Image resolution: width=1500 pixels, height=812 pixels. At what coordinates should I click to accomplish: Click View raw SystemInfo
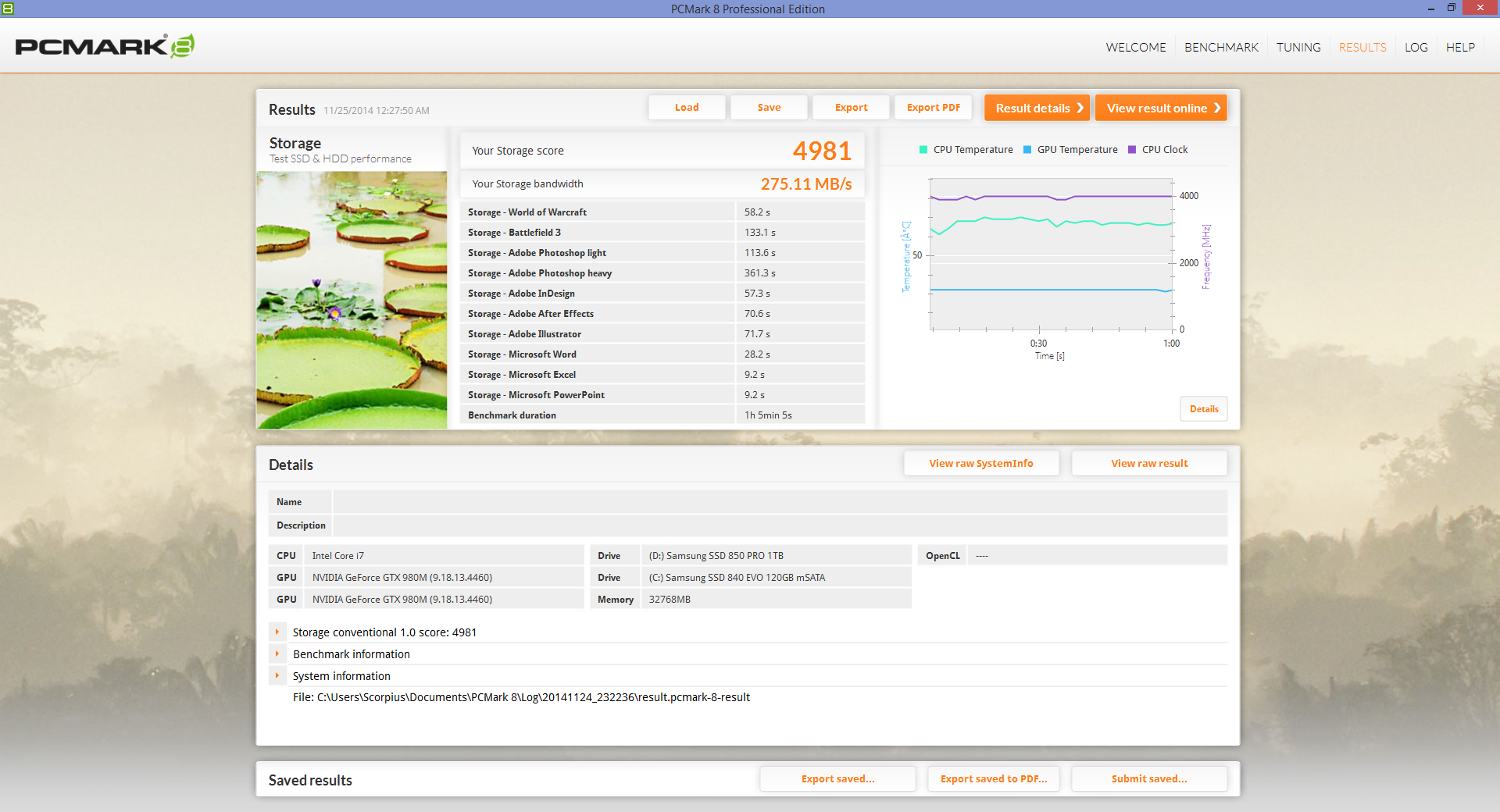pos(981,463)
